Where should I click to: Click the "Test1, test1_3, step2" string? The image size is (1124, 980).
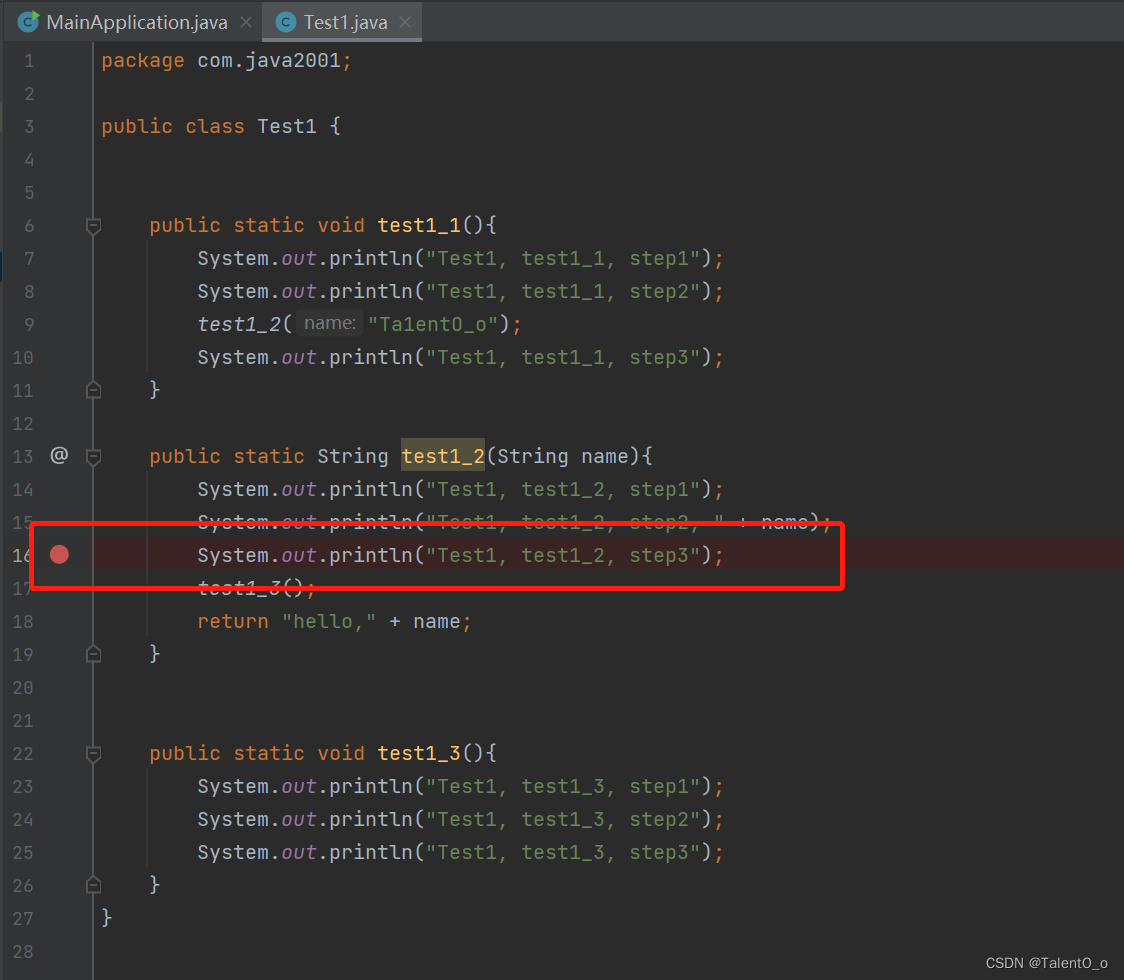coord(563,819)
